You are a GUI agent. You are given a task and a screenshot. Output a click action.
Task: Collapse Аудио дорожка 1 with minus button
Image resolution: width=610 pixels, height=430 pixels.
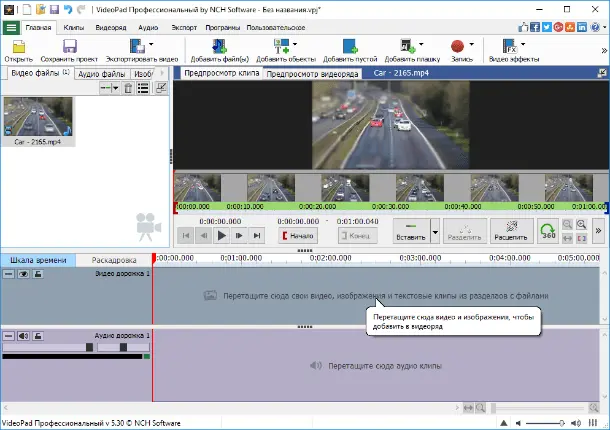point(9,336)
